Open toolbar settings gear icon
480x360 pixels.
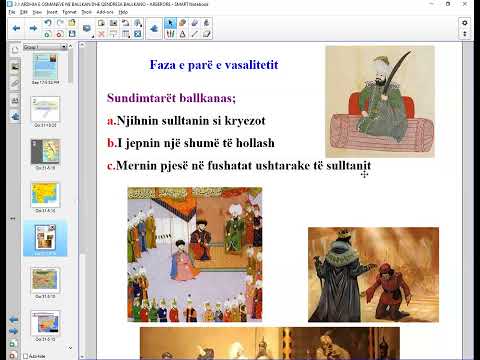(x=465, y=23)
